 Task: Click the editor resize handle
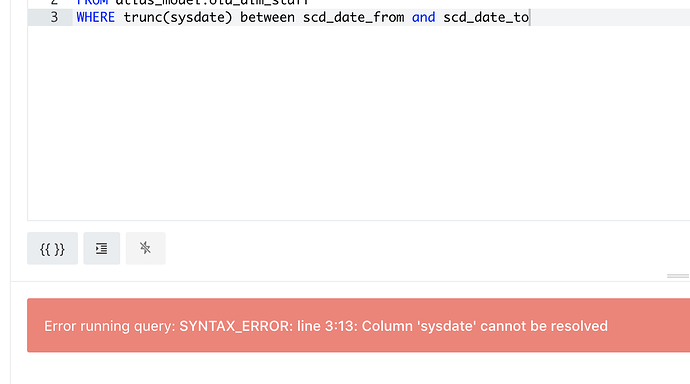pos(678,276)
